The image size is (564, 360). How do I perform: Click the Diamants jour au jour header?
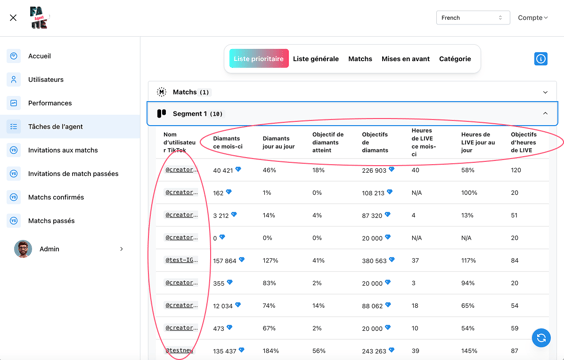pos(279,142)
